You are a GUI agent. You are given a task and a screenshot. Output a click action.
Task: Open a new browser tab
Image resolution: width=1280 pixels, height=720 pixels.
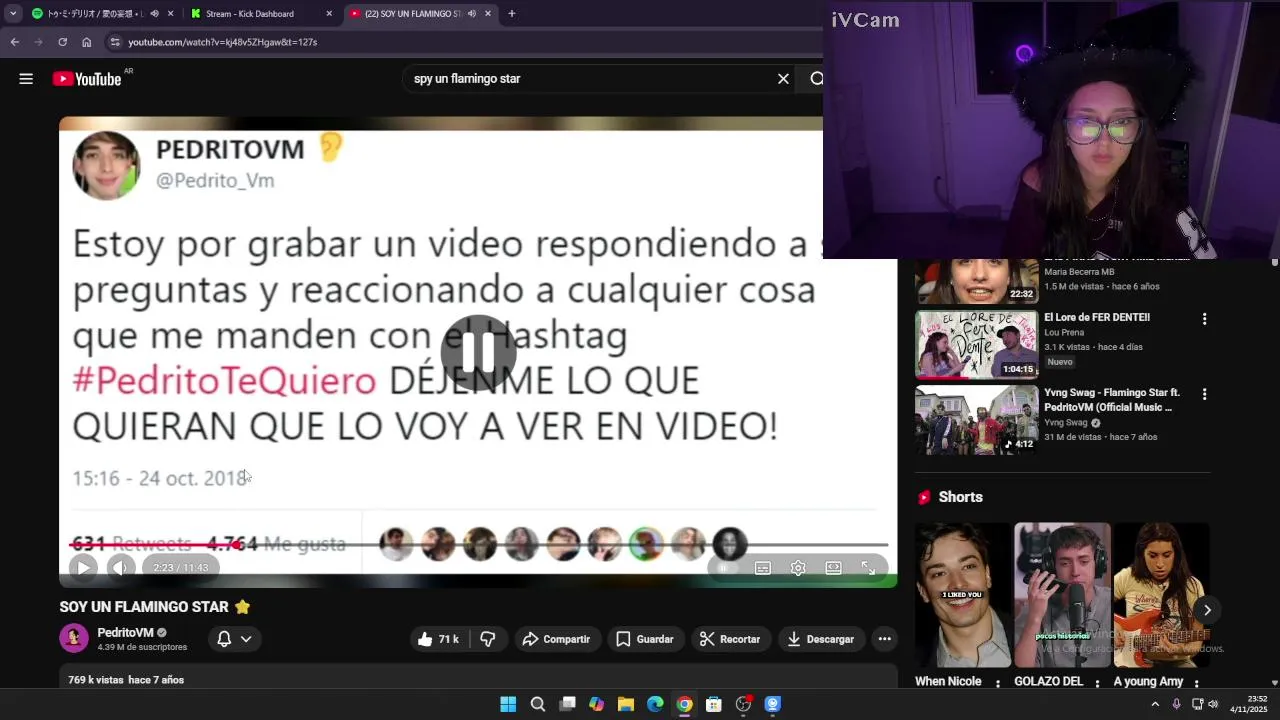(x=512, y=14)
